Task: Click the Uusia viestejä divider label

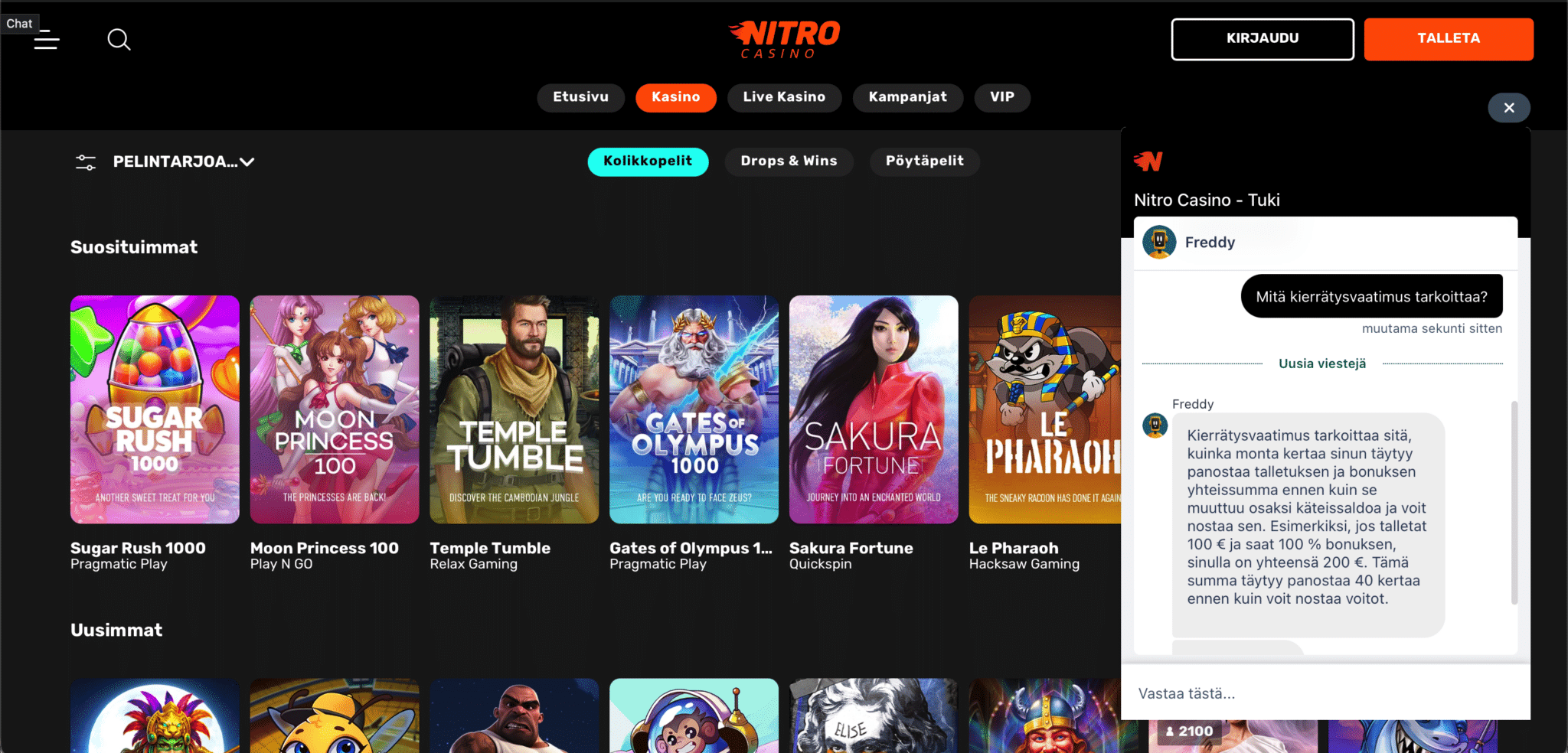Action: pyautogui.click(x=1322, y=363)
